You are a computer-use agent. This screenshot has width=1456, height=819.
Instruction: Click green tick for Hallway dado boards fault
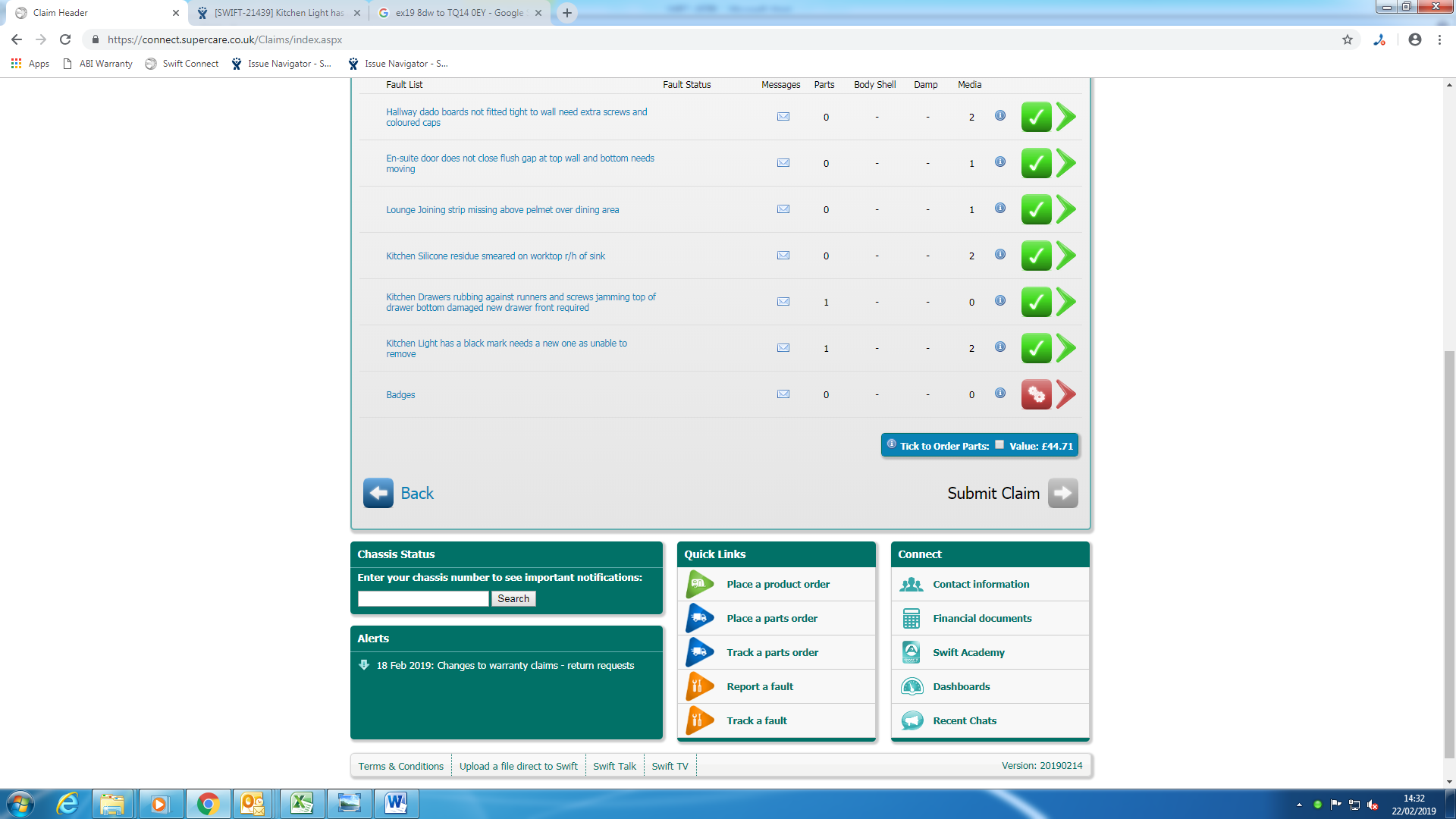pyautogui.click(x=1035, y=118)
